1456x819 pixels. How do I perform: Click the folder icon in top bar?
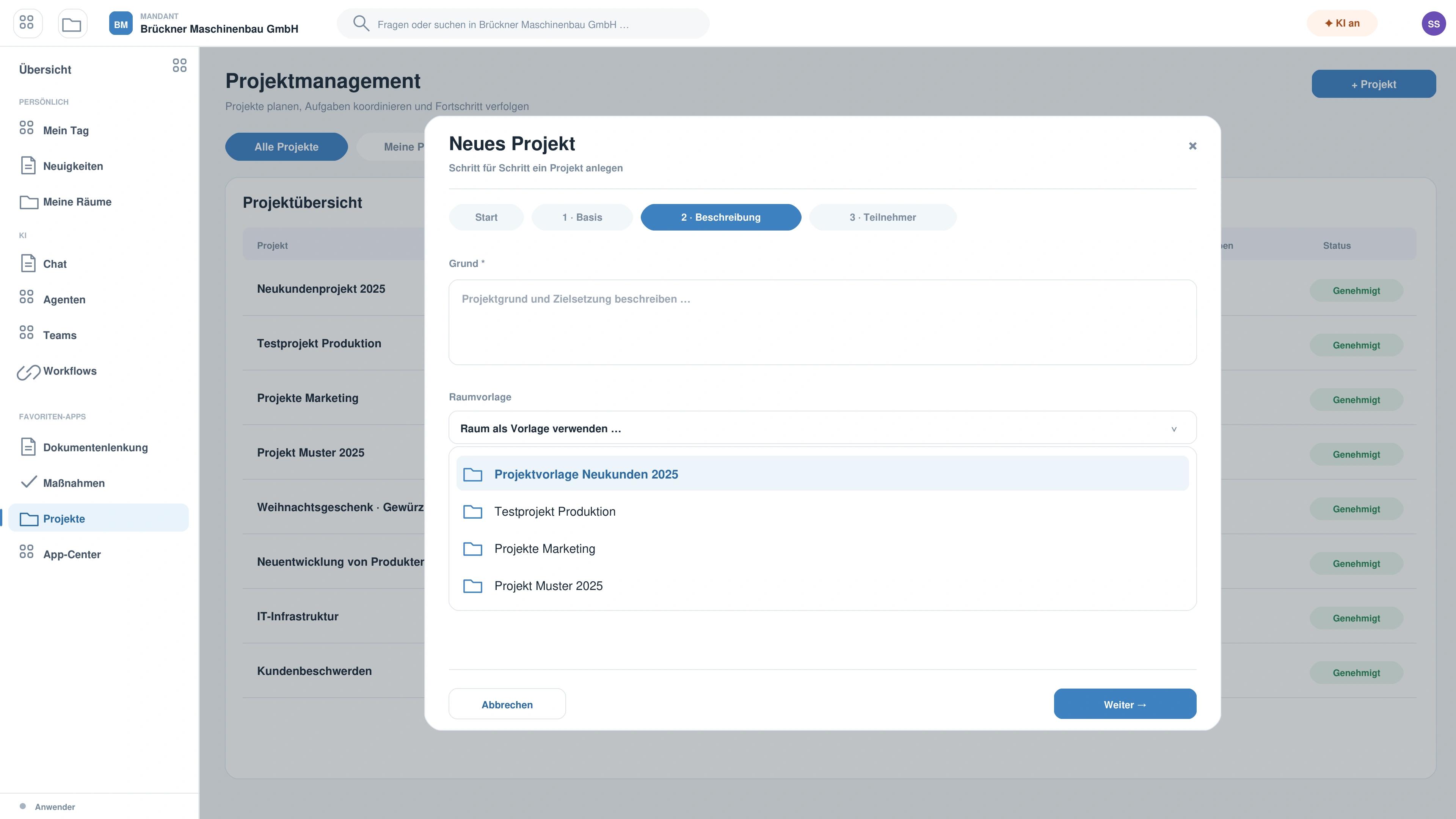(x=72, y=23)
